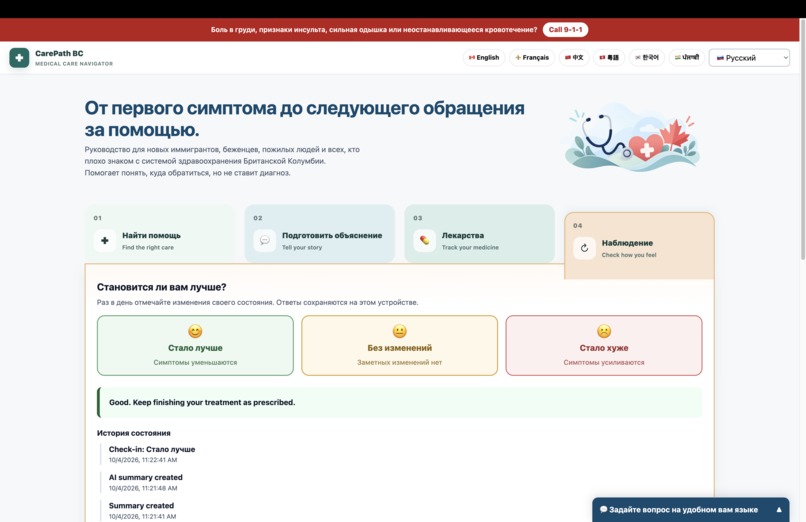This screenshot has height=522, width=806.
Task: Click heading Становится ли вам лучше?
Action: (161, 287)
